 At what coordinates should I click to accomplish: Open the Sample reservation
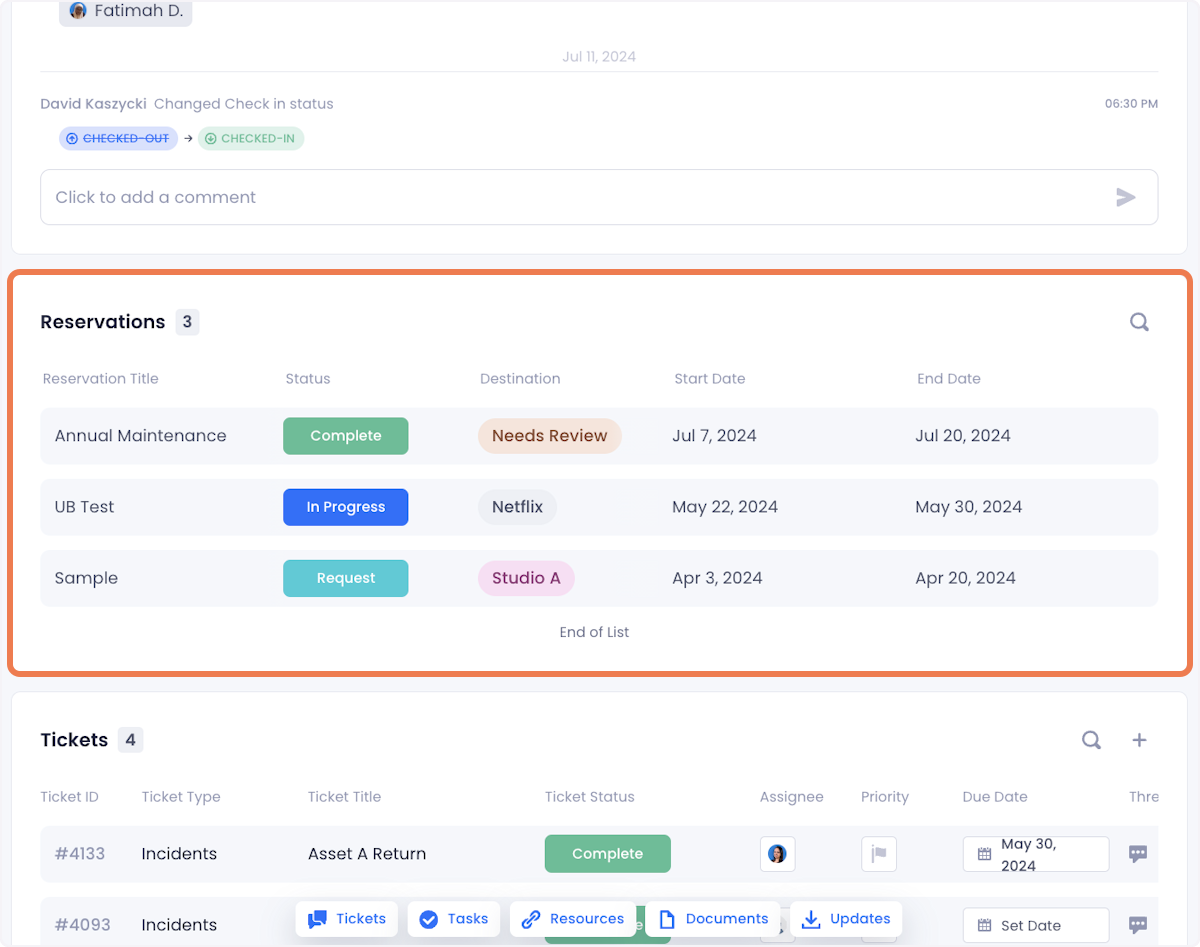599,578
